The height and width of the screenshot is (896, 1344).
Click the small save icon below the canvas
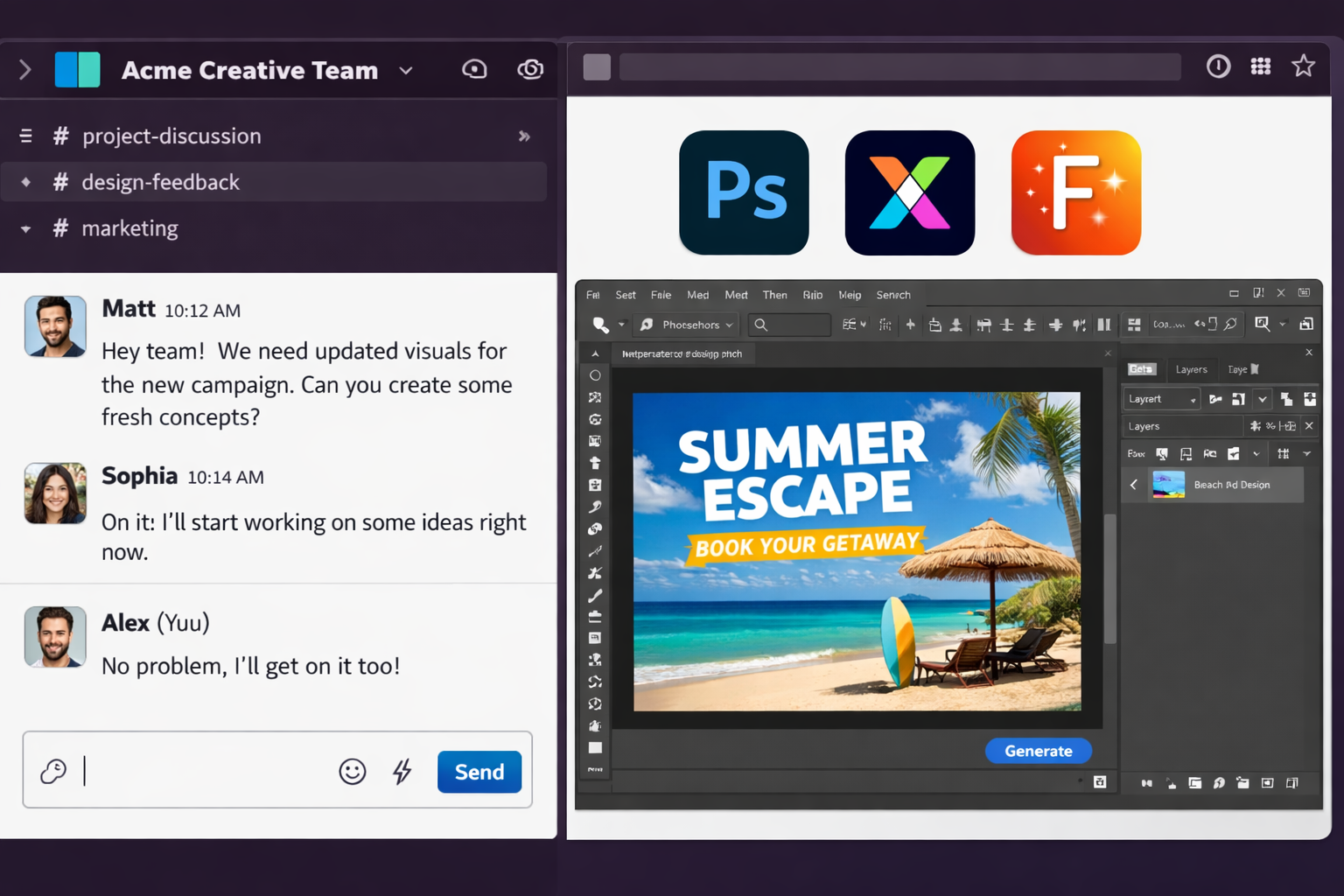pyautogui.click(x=1100, y=782)
